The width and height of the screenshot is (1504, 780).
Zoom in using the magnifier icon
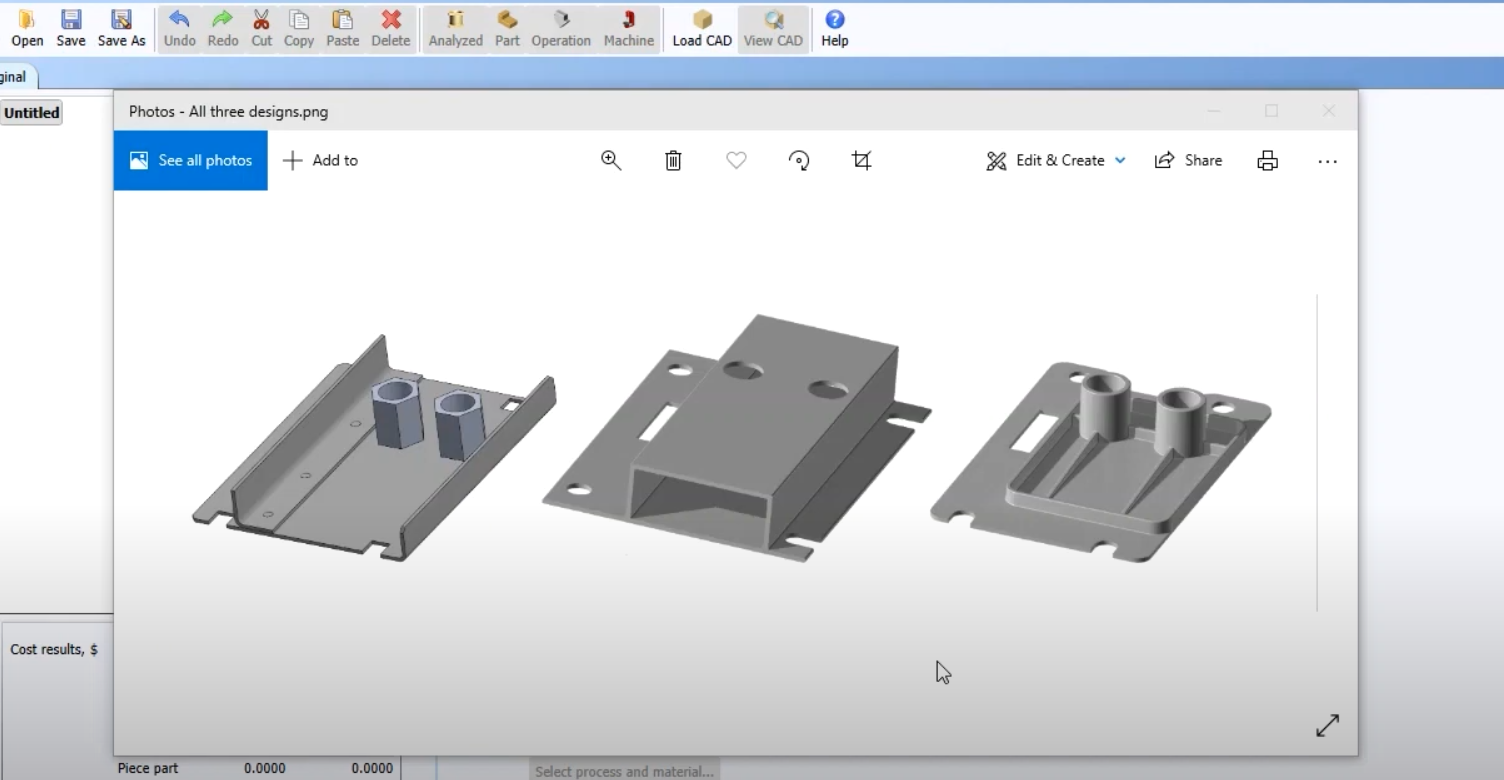[x=611, y=160]
